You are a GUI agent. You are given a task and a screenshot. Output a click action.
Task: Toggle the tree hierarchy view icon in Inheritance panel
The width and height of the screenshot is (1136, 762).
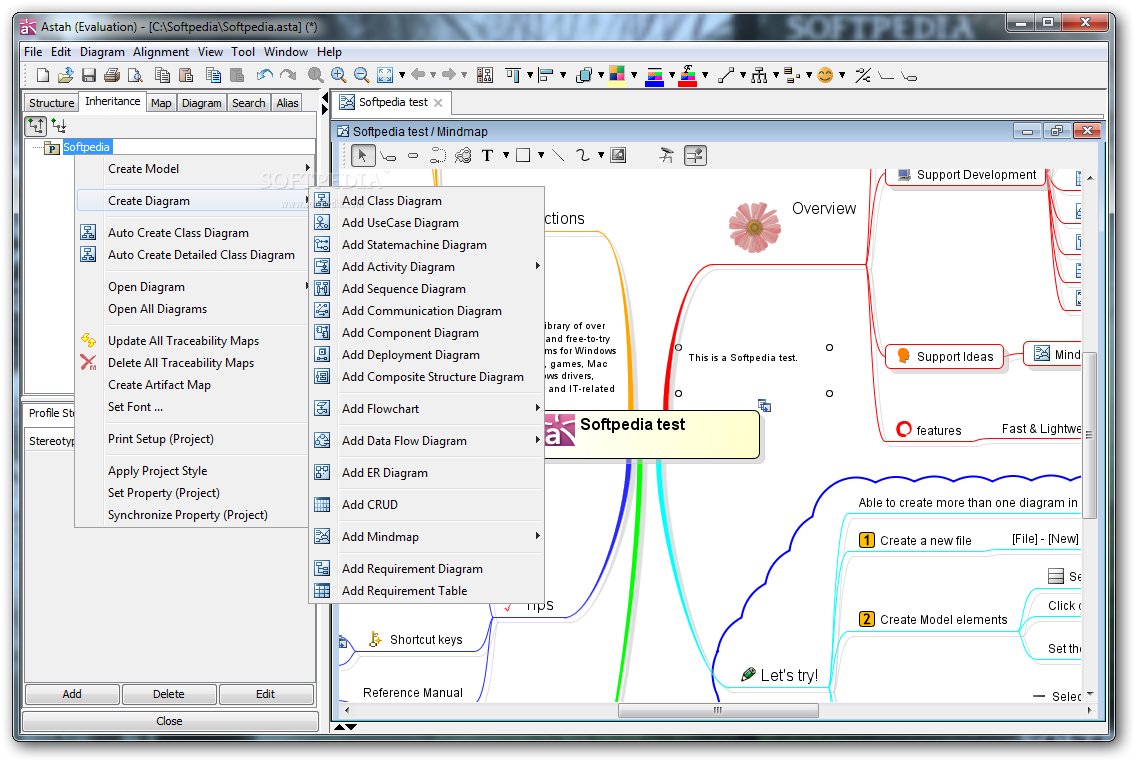coord(36,126)
